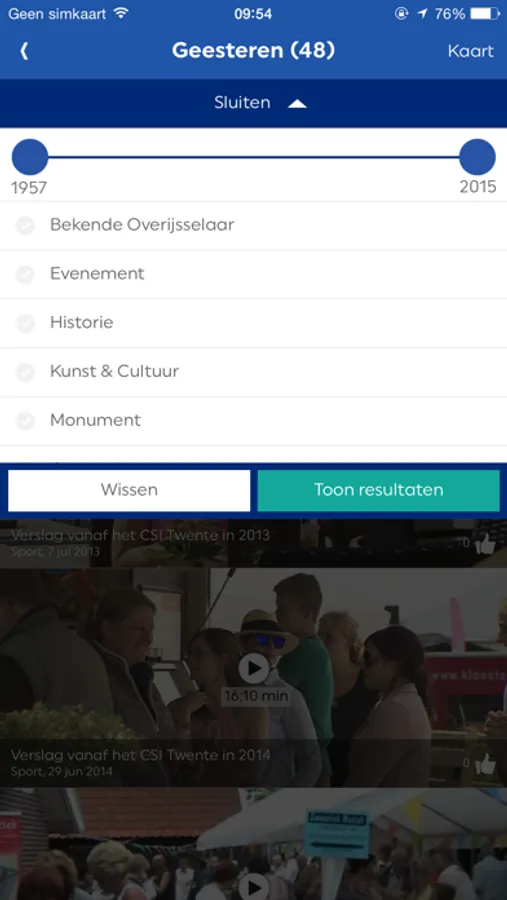
Task: Enable the Historie filter checkbox
Action: coord(25,323)
